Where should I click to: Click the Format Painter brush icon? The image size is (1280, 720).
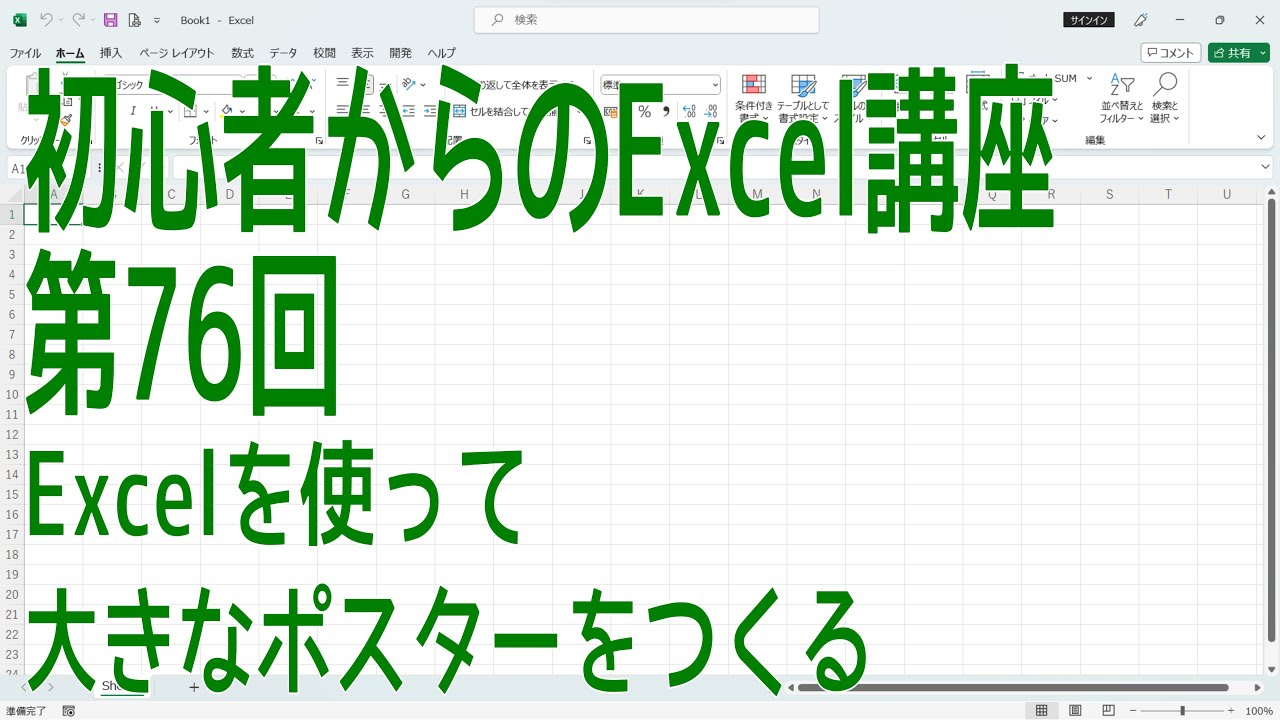(x=66, y=118)
